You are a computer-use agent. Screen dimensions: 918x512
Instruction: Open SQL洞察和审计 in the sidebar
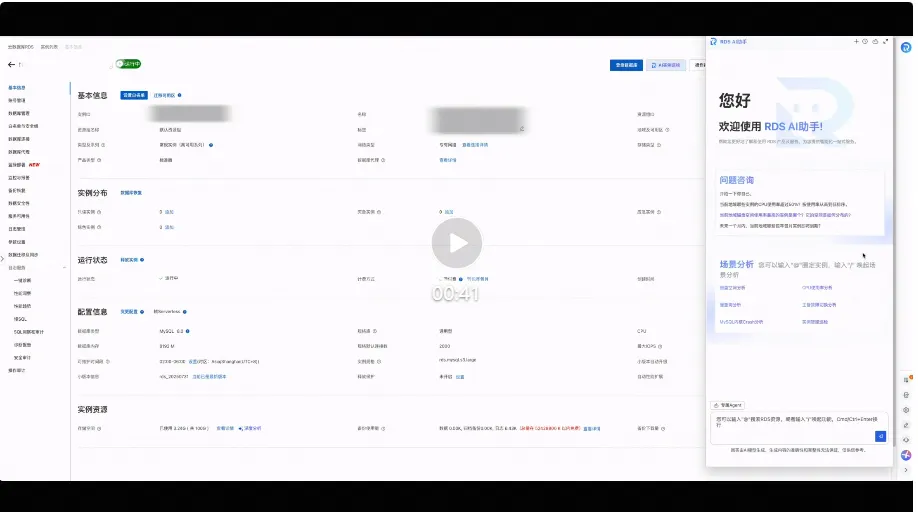point(29,332)
